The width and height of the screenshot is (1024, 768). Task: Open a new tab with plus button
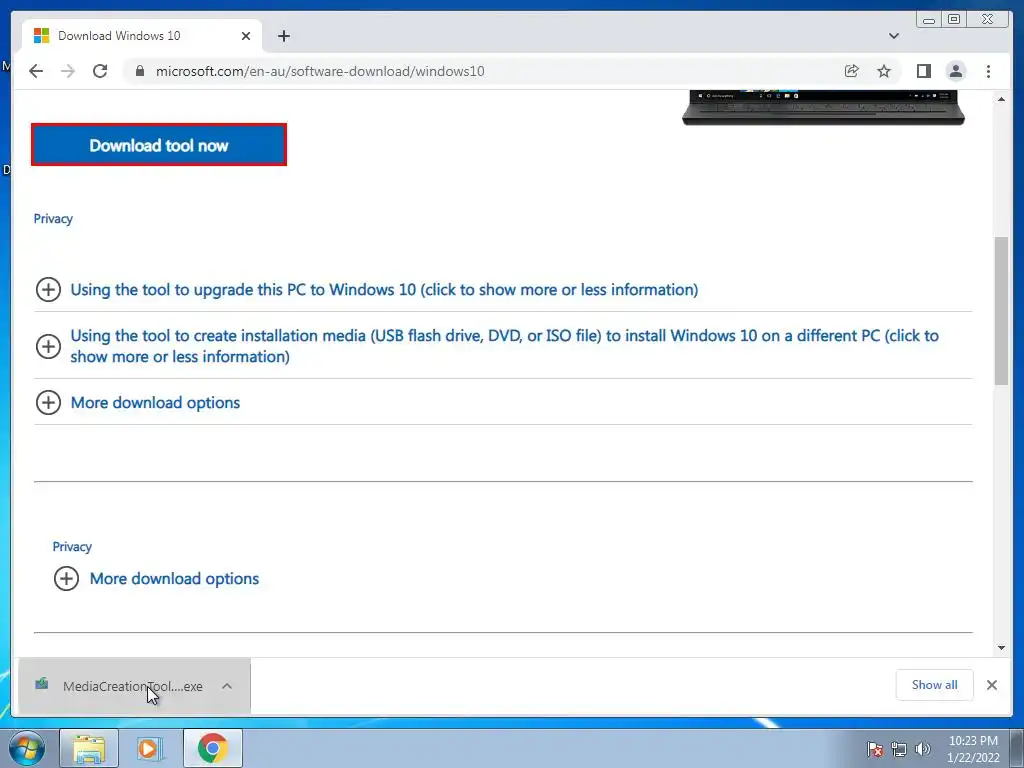point(283,36)
